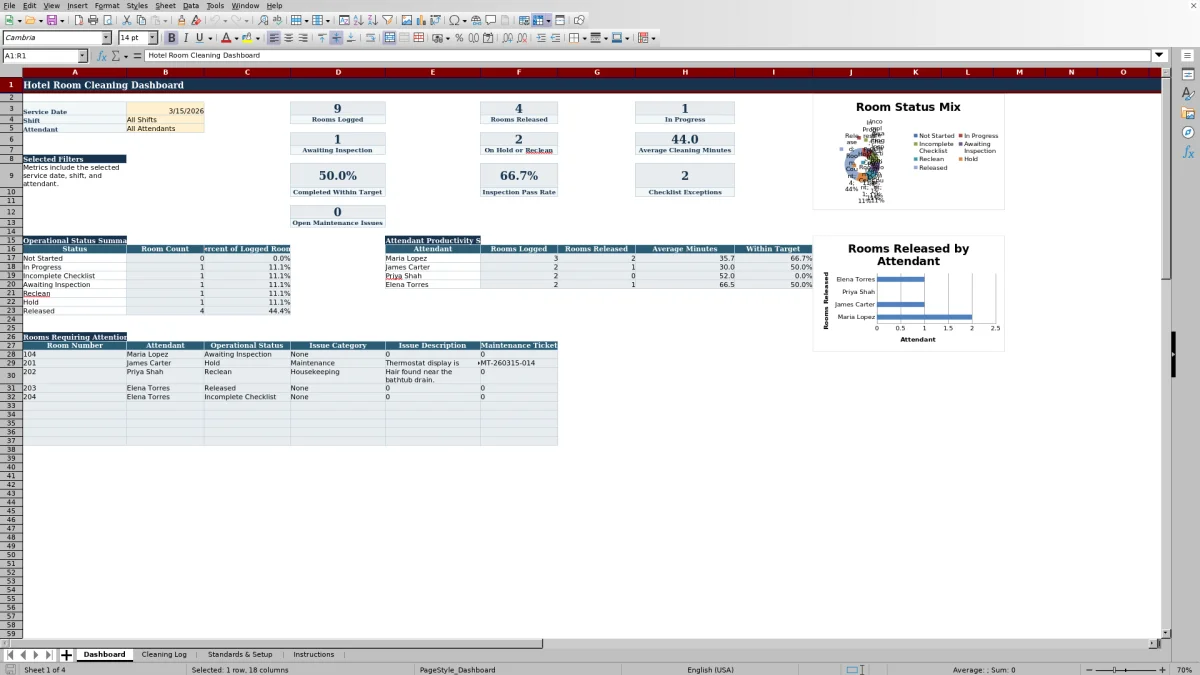Click the Align Top icon
The width and height of the screenshot is (1200, 675).
click(322, 38)
